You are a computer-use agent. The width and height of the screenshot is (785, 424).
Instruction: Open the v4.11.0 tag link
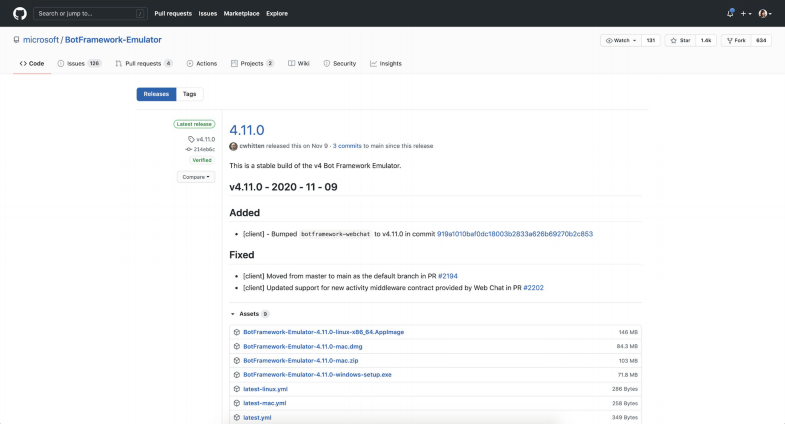pos(202,139)
